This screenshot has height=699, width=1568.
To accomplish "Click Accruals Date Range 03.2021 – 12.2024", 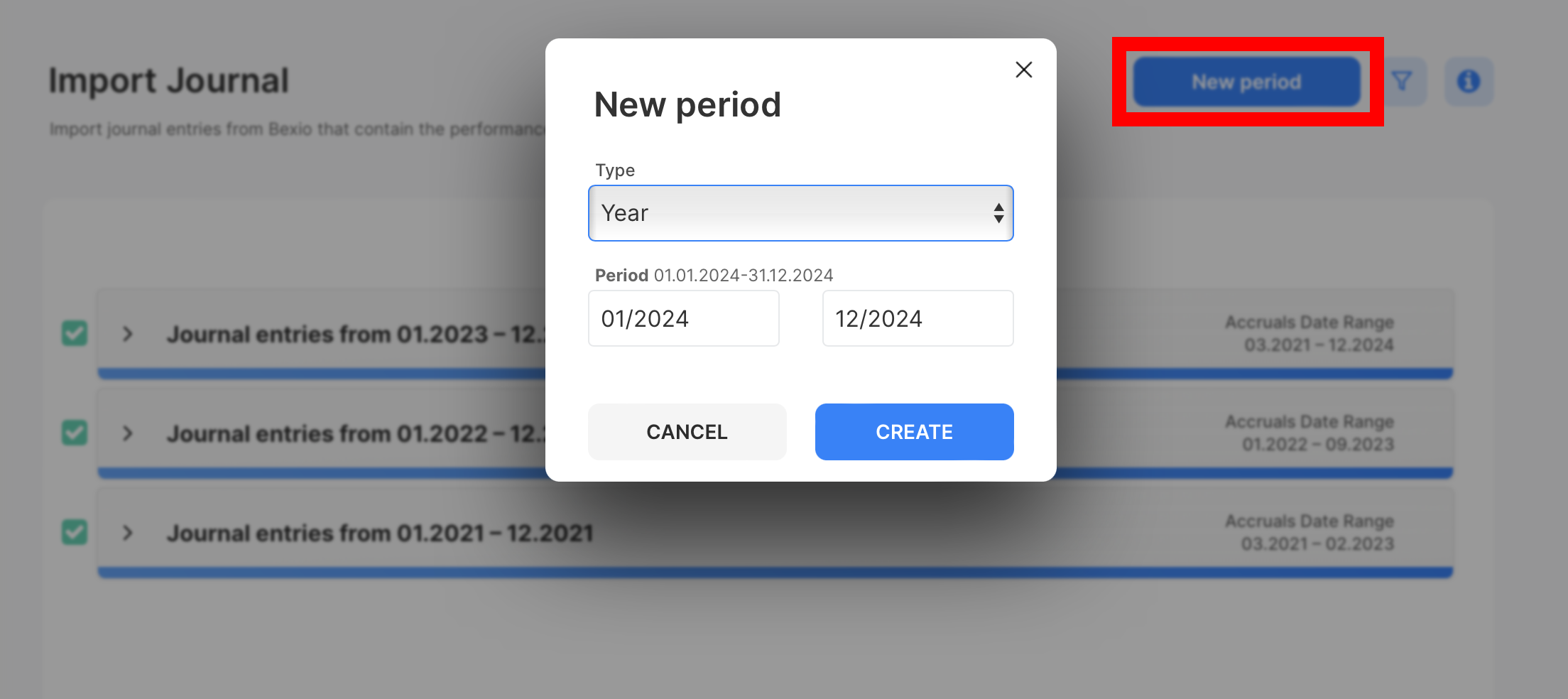I will click(1310, 334).
